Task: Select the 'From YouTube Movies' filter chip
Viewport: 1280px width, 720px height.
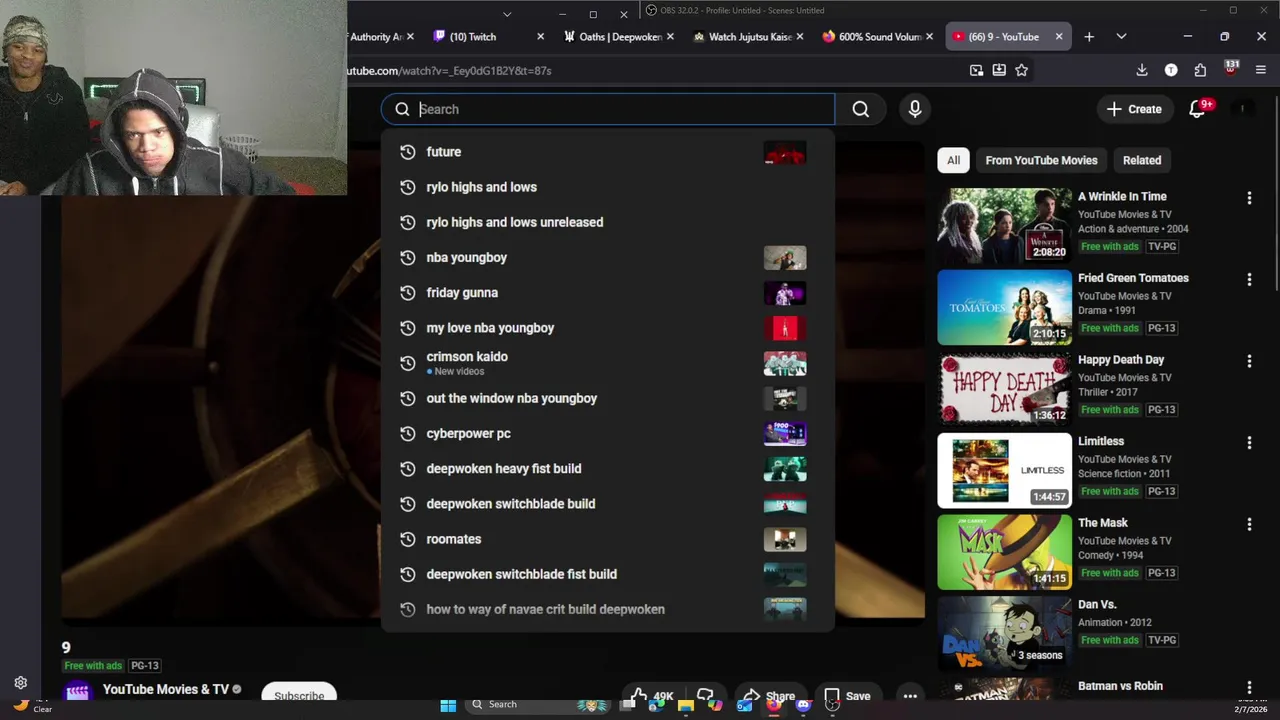Action: [x=1041, y=160]
